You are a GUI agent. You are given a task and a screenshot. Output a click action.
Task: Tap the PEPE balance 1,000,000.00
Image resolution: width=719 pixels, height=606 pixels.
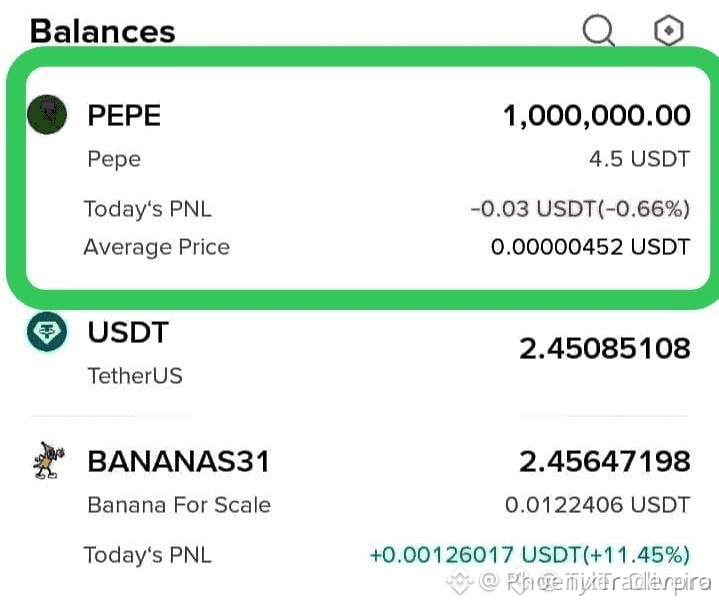597,115
